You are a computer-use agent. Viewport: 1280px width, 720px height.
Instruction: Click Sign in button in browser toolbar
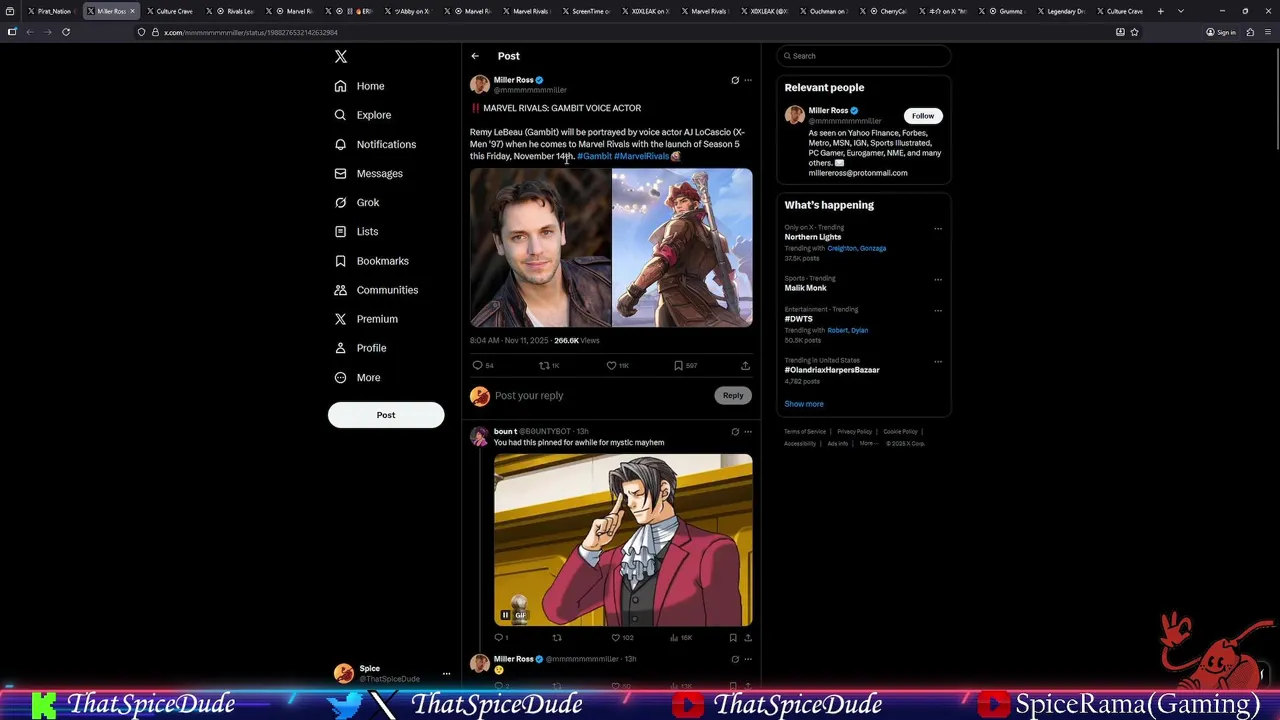(1221, 32)
